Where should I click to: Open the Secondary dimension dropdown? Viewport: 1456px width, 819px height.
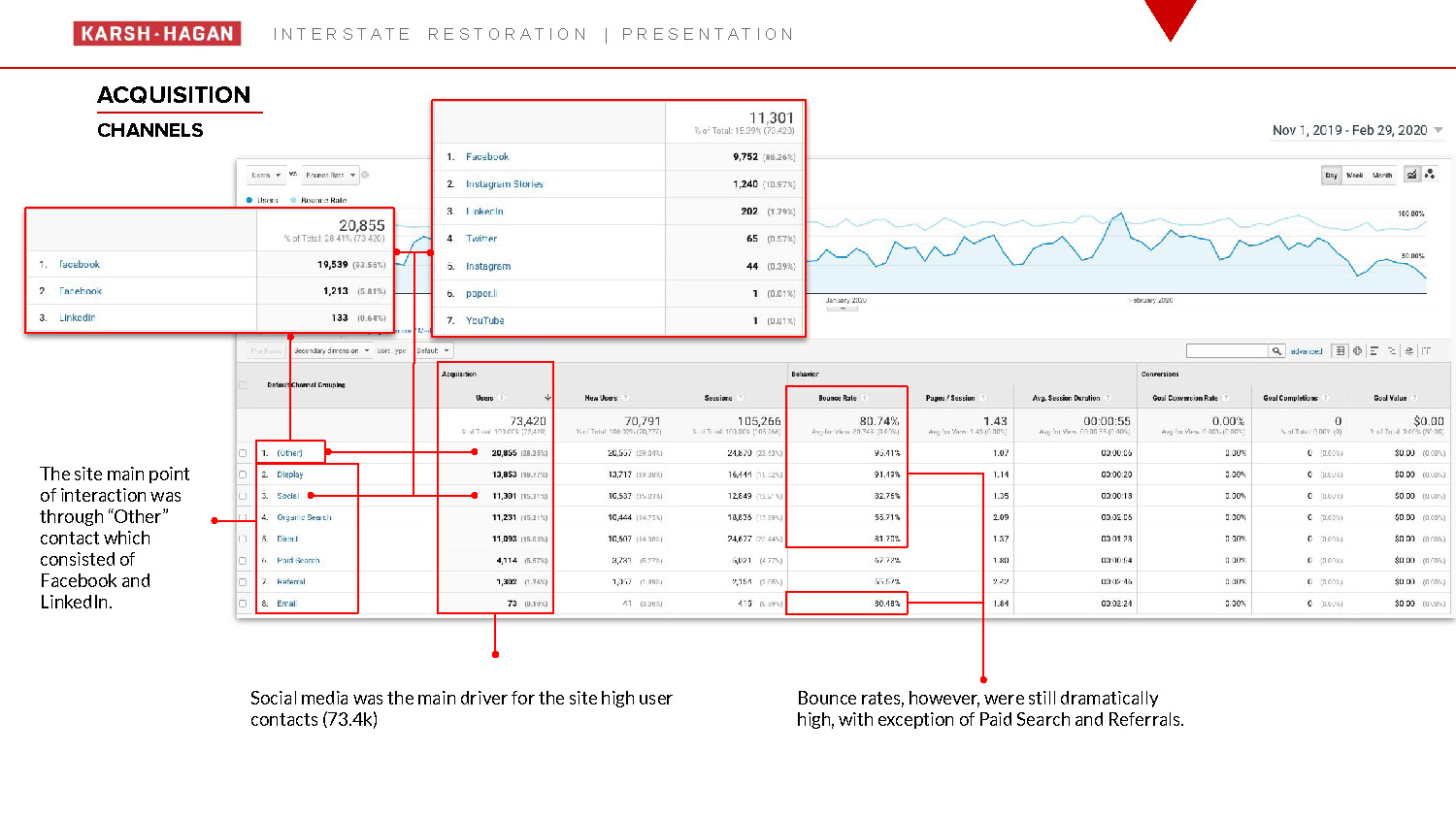click(331, 351)
